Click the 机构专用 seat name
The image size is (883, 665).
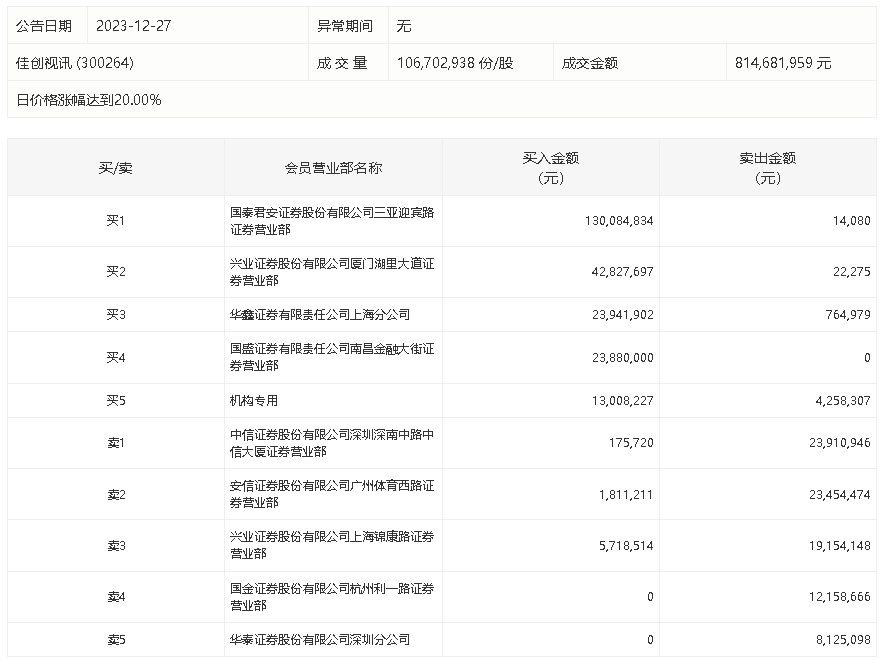[x=254, y=400]
